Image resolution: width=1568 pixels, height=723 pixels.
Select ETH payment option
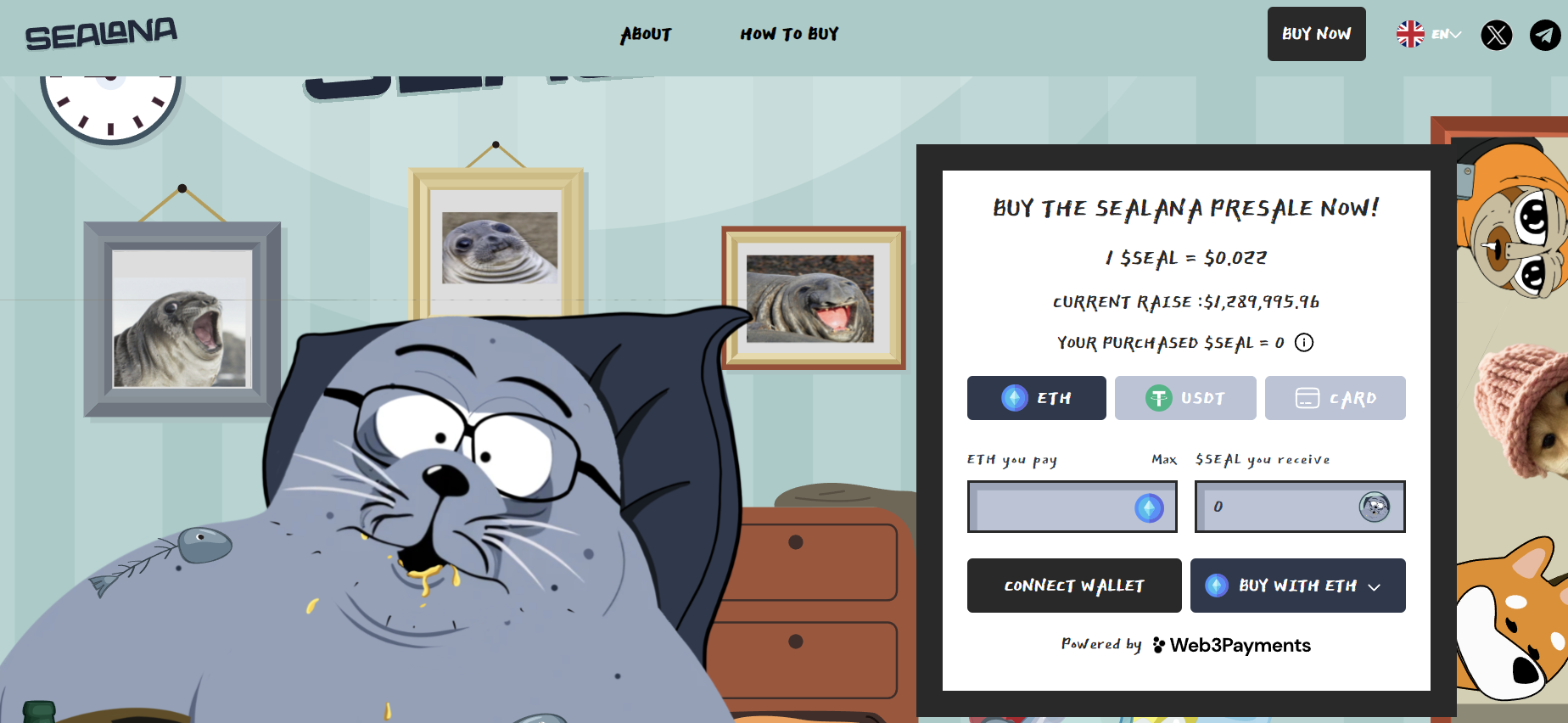pyautogui.click(x=1037, y=398)
